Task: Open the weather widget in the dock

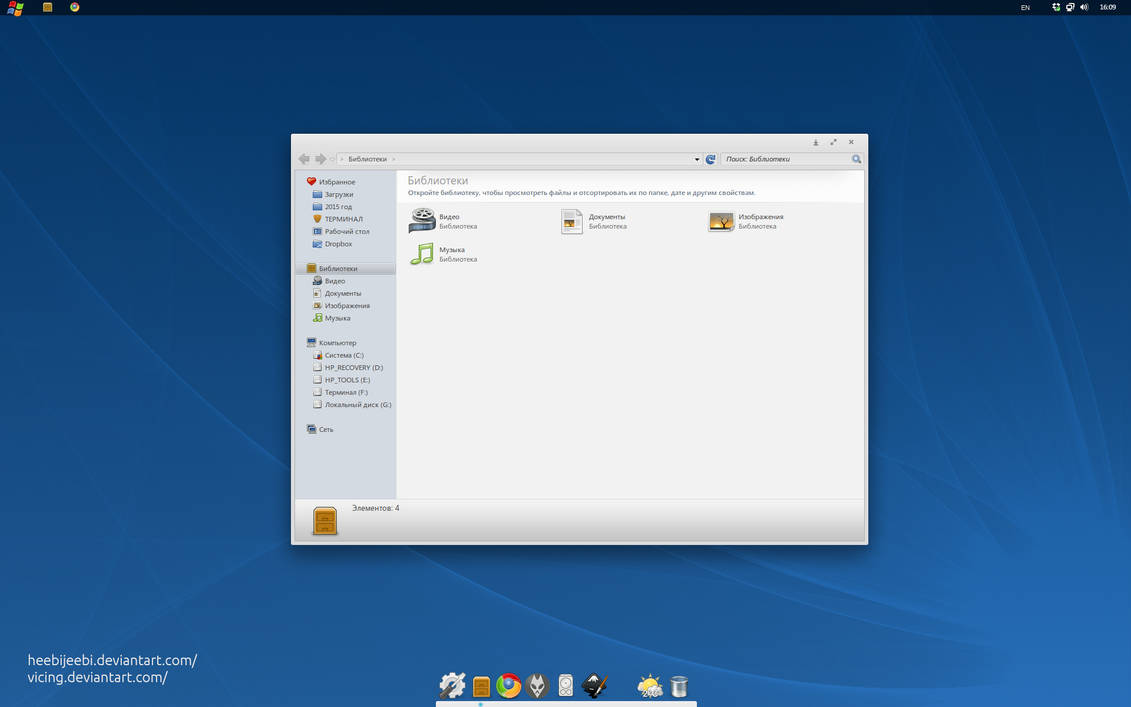Action: pos(650,686)
